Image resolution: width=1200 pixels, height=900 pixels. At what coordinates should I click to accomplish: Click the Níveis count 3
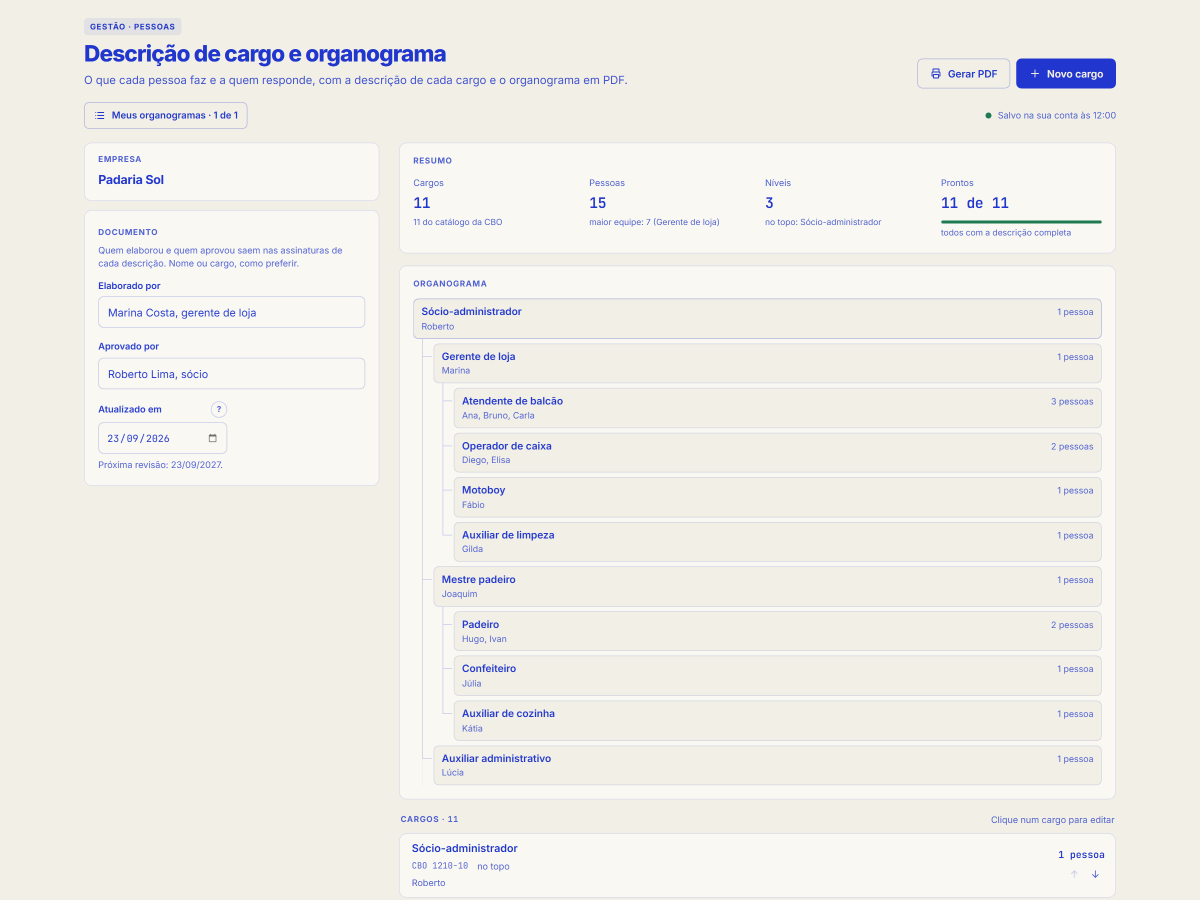(x=769, y=203)
